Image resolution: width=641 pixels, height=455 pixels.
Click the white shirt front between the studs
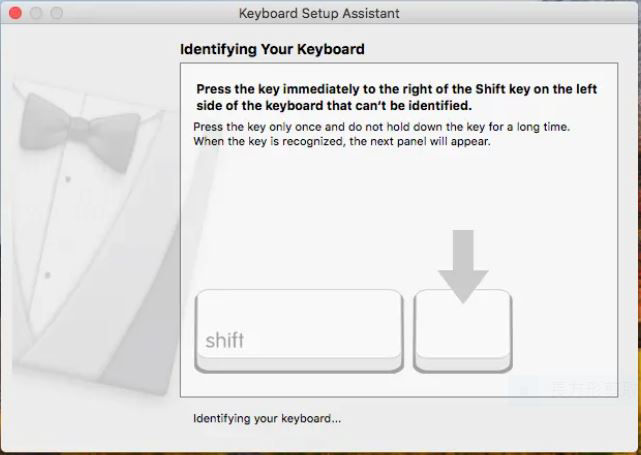tap(57, 227)
